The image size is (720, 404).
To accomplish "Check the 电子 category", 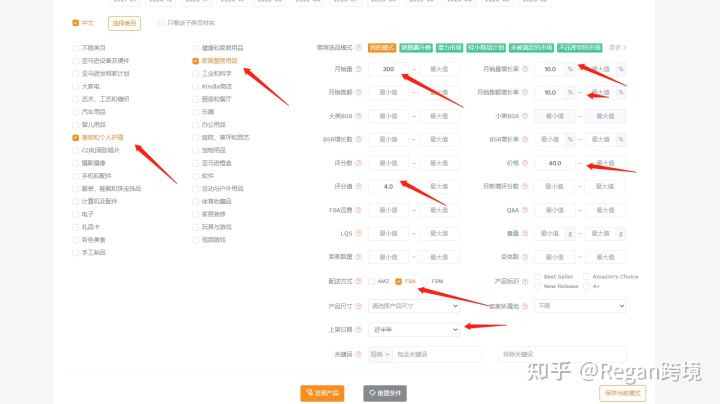I will point(75,214).
